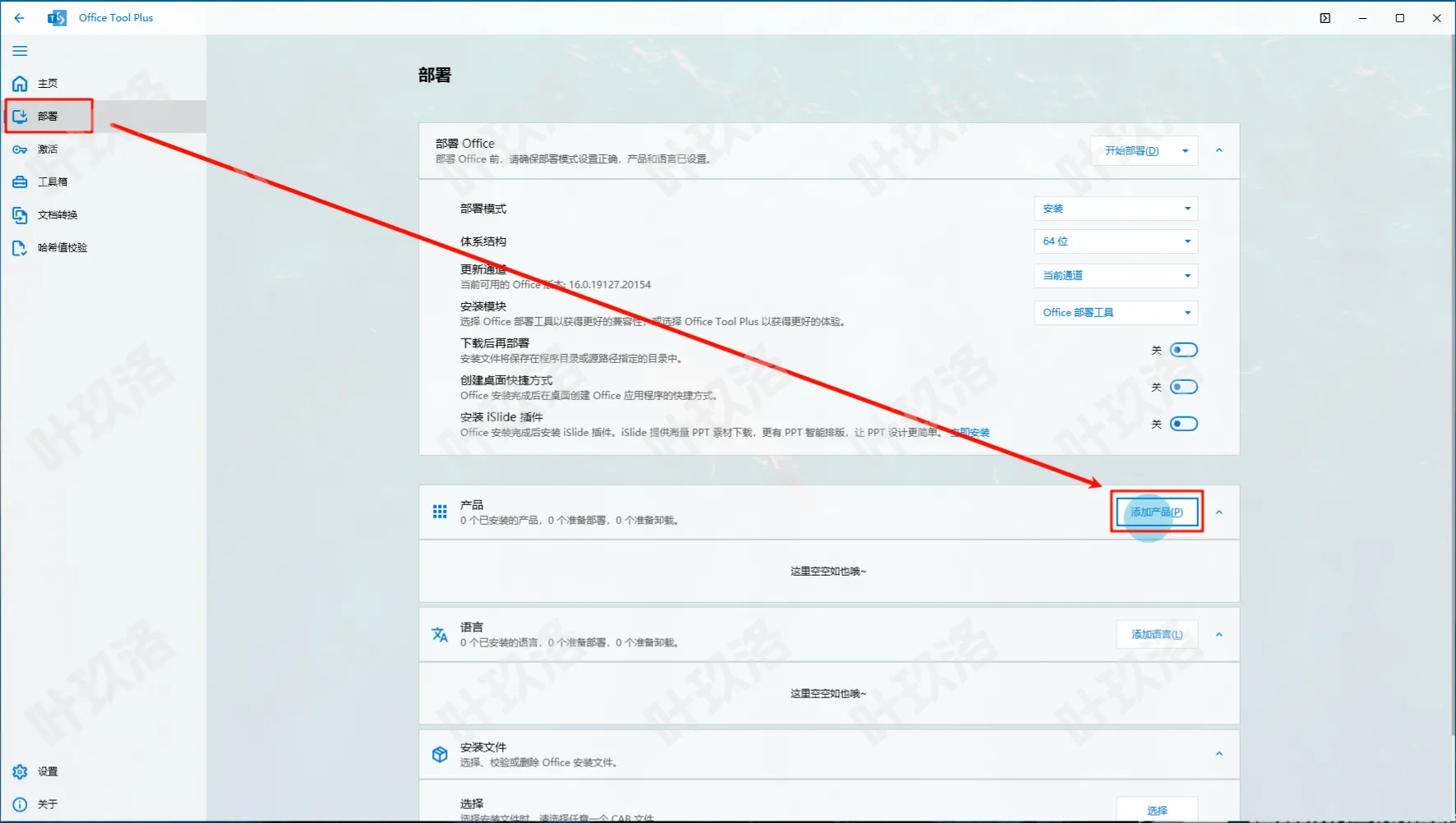Screen dimensions: 1456x823
Task: Collapse the 安装文件 section
Action: [1219, 754]
